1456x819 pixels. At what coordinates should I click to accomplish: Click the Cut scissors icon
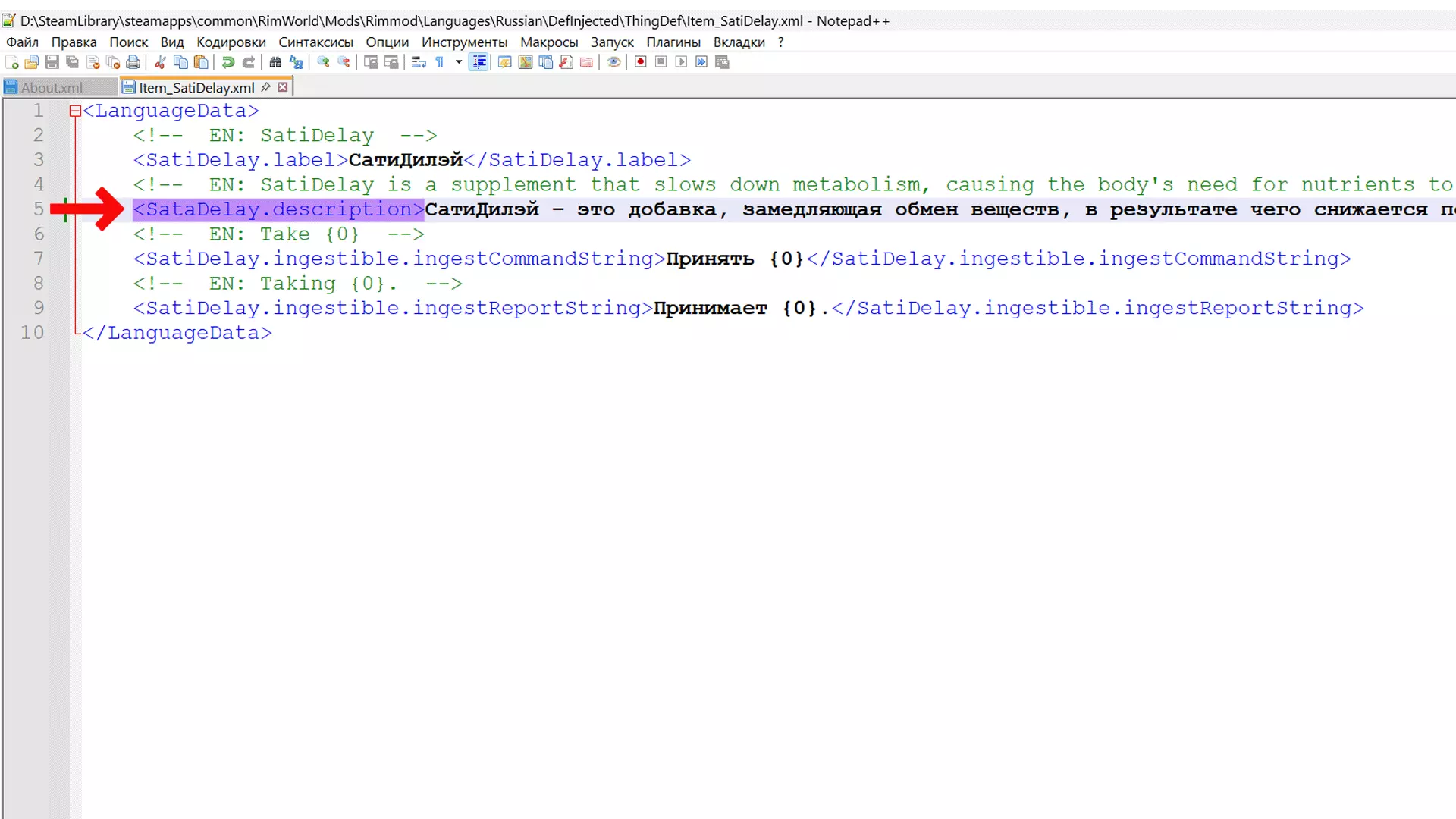pos(160,62)
